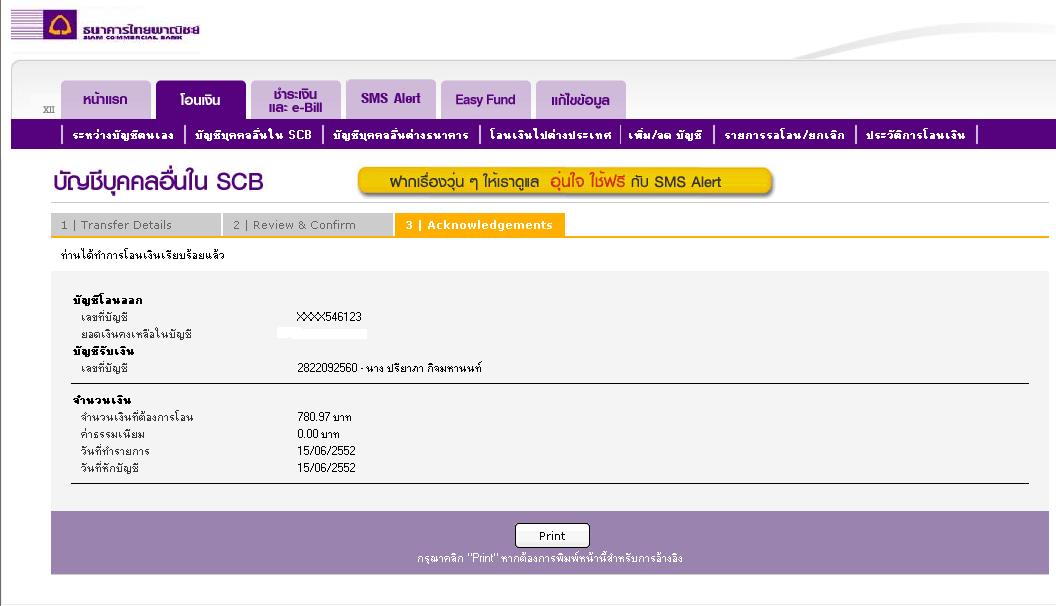
Task: Click the source account number XXXX546123
Action: (x=329, y=317)
